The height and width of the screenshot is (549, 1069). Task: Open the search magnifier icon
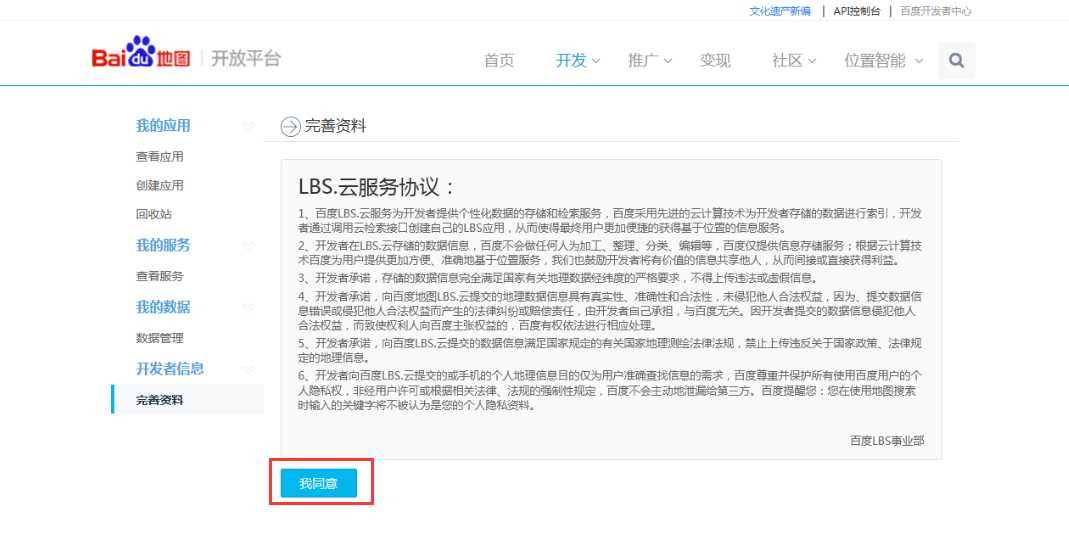click(957, 61)
